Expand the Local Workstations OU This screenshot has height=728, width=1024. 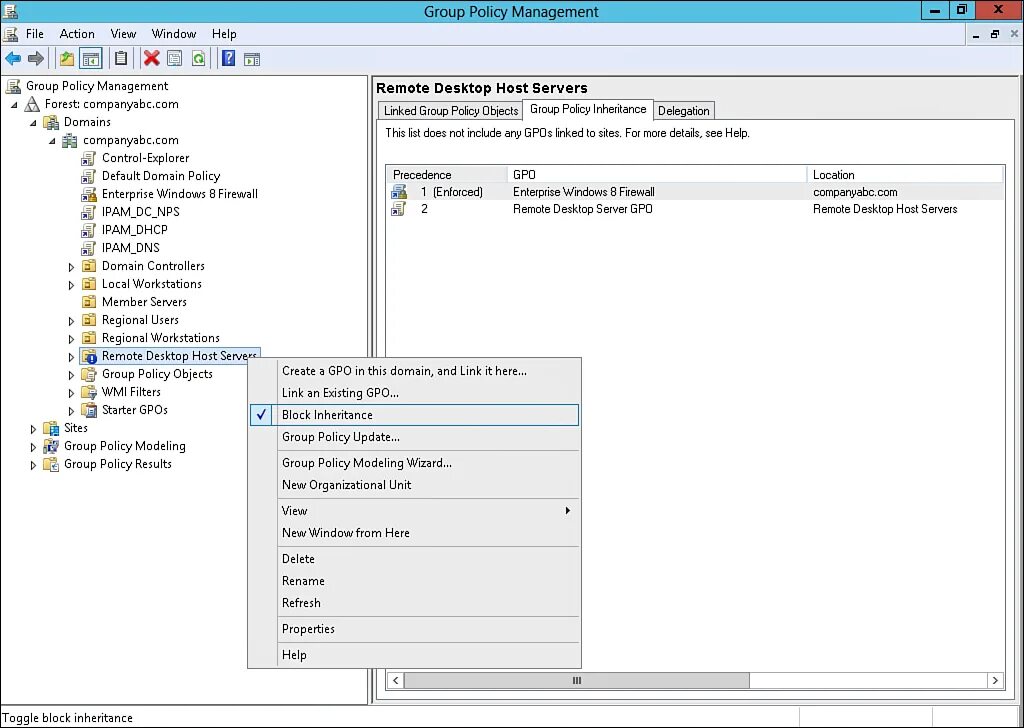(71, 285)
